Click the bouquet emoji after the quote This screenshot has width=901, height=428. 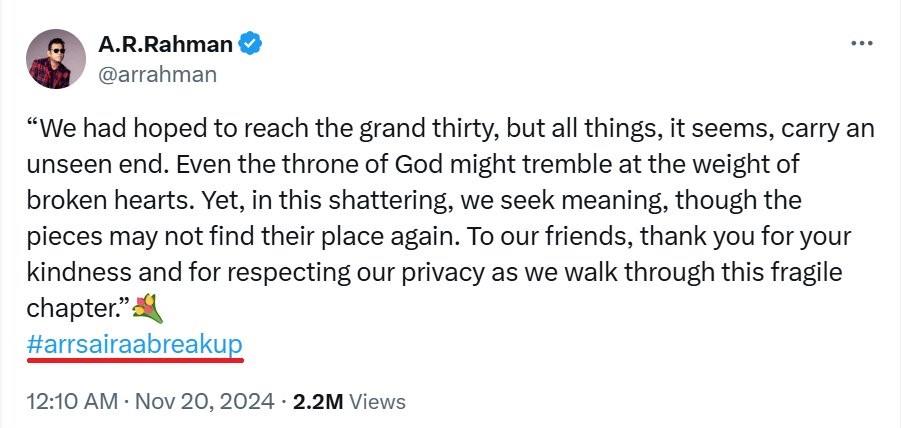pos(148,309)
